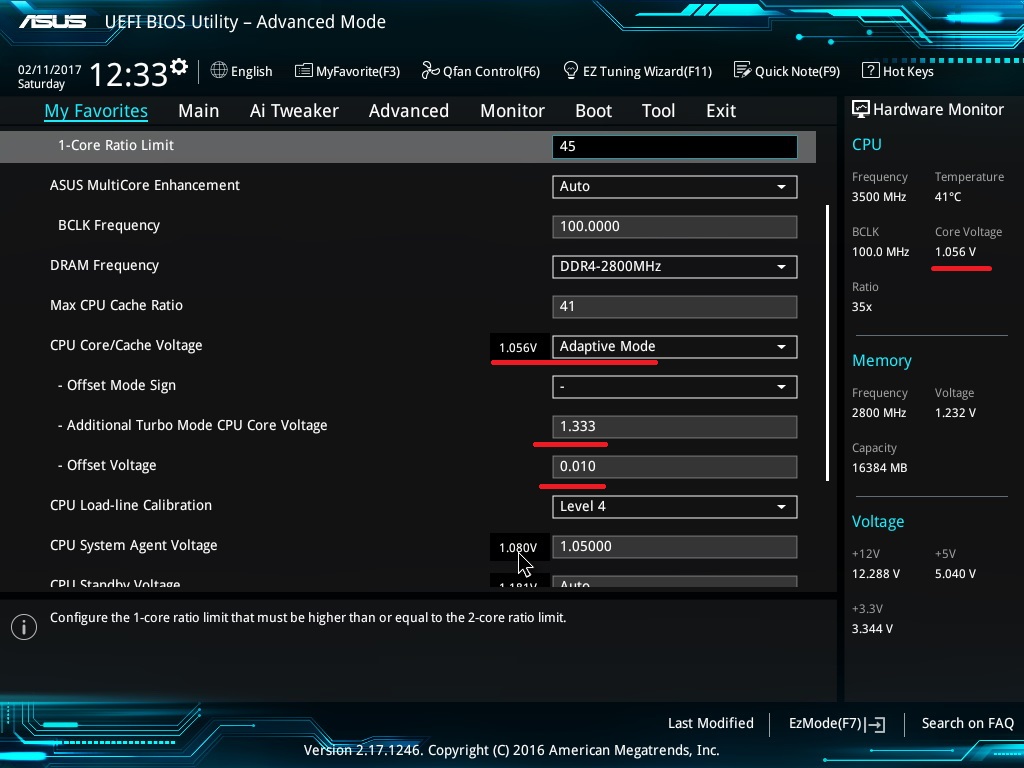This screenshot has width=1024, height=768.
Task: Click the 1-Core Ratio Limit field
Action: click(x=675, y=146)
